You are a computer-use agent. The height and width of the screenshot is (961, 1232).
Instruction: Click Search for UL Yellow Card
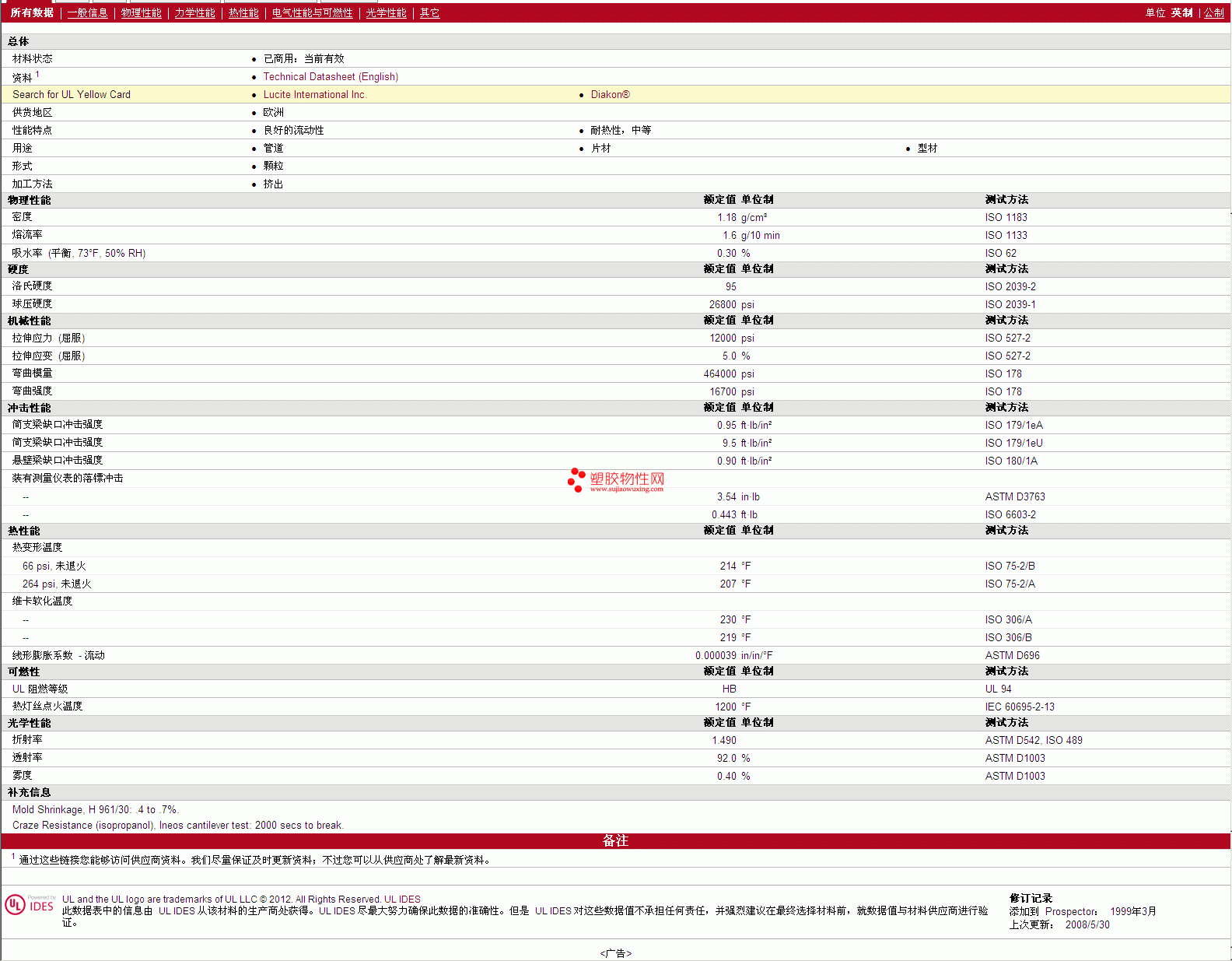pos(72,95)
